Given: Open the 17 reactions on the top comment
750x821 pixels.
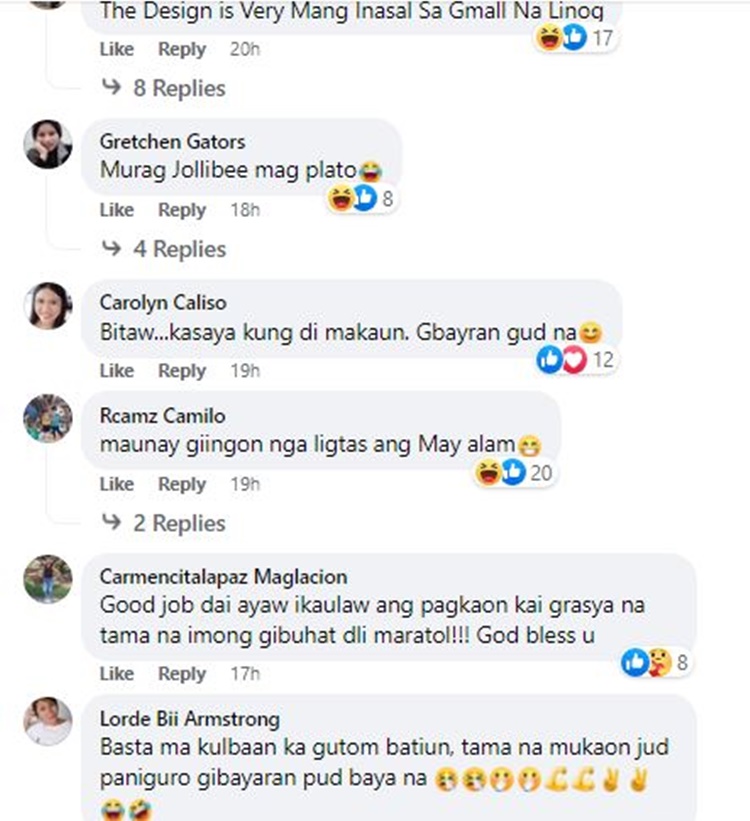Looking at the screenshot, I should pyautogui.click(x=575, y=38).
